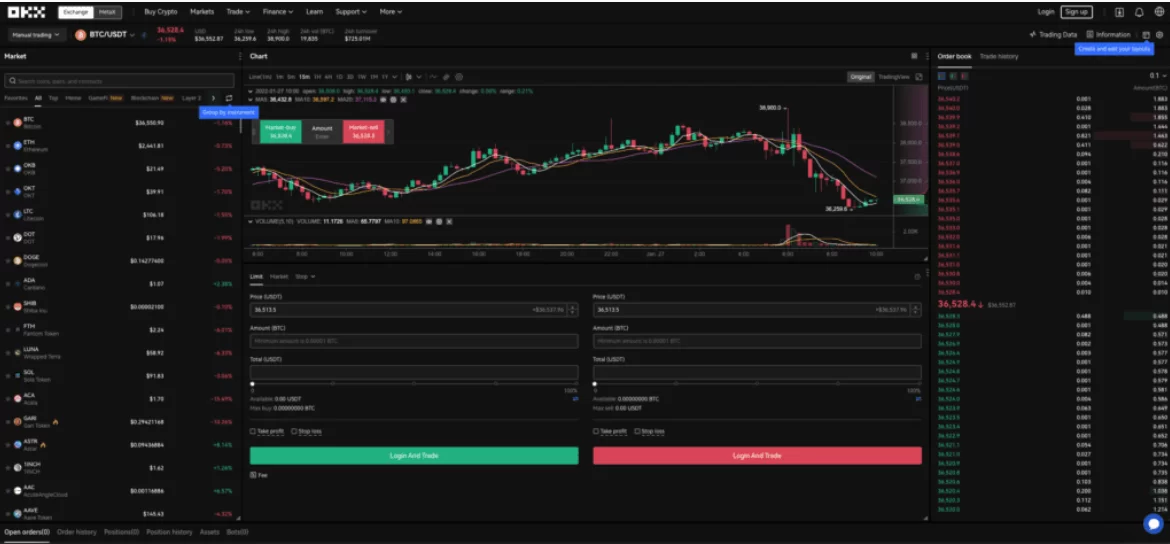Open settings gear beside the layout icon
This screenshot has height=544, width=1170.
[x=1159, y=34]
